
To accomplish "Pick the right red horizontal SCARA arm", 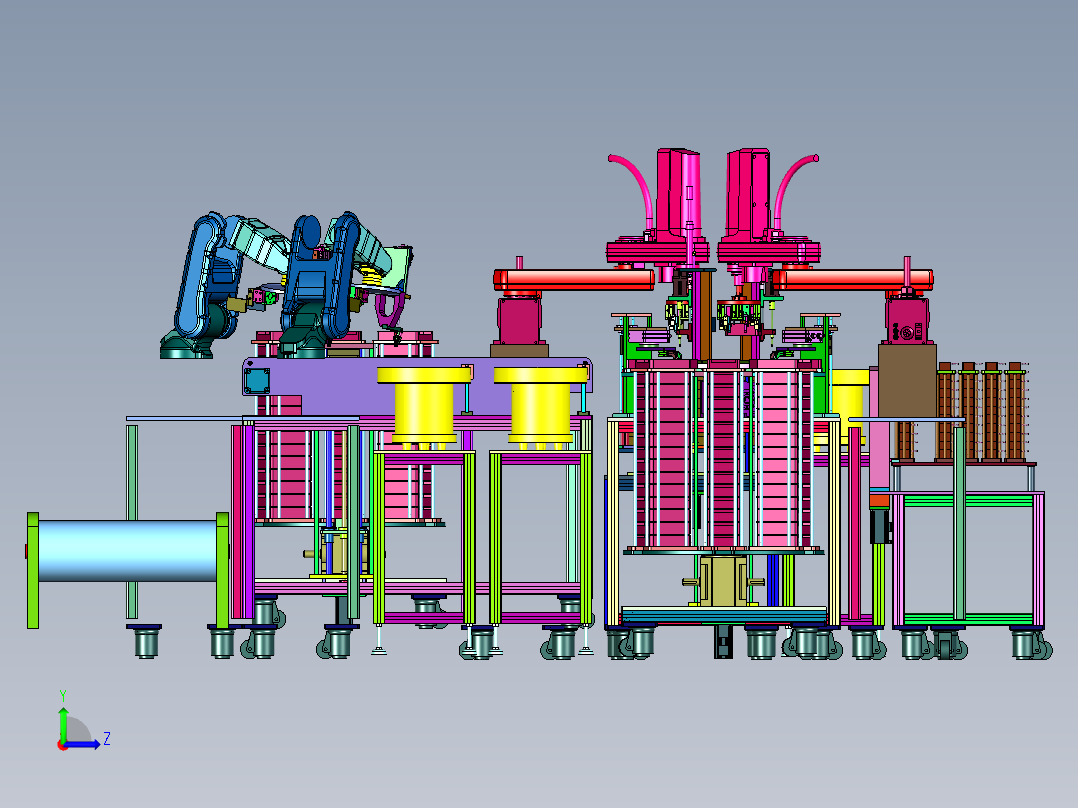I will 852,280.
